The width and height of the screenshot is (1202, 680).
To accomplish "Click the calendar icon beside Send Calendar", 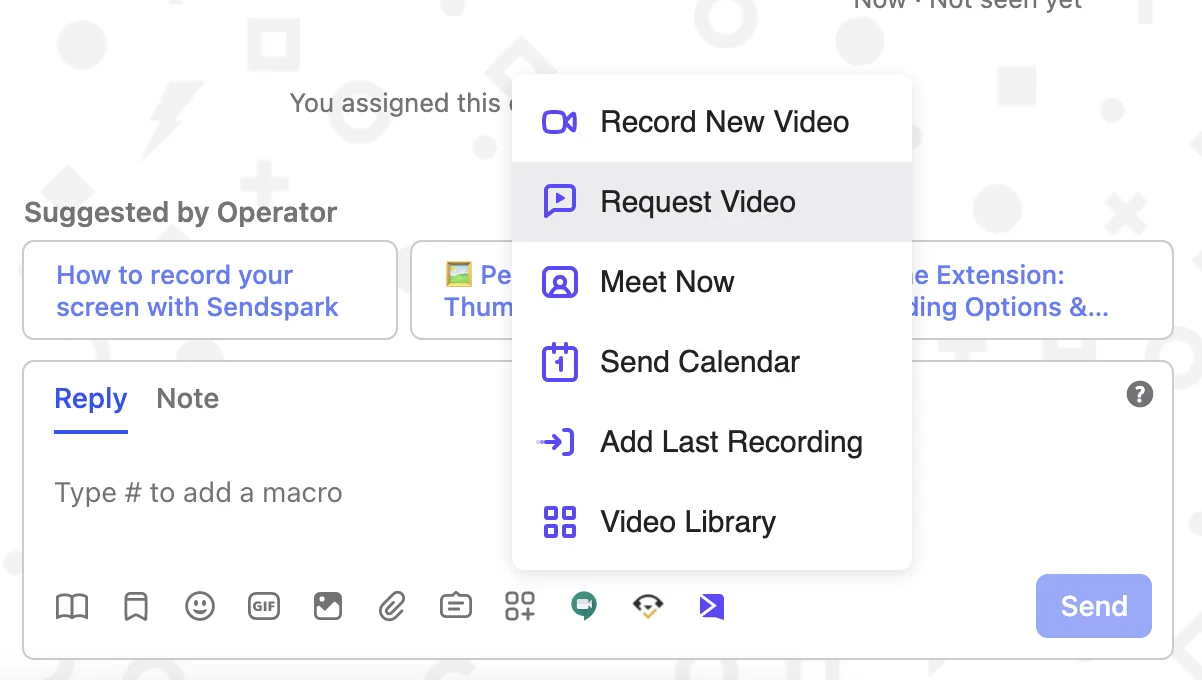I will point(559,361).
